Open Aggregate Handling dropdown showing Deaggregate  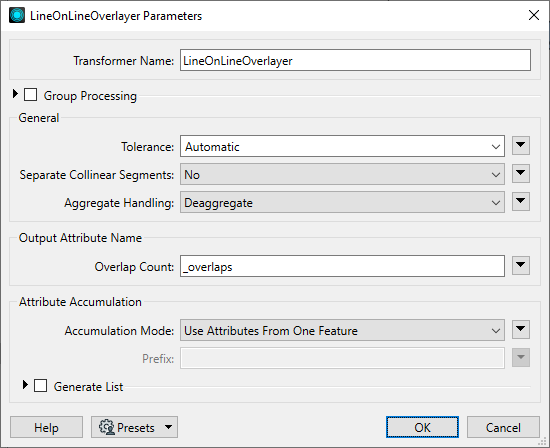[x=342, y=202]
